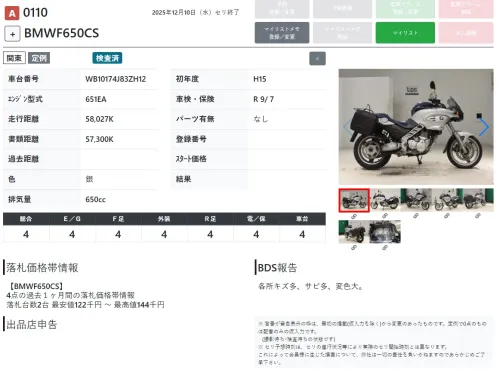
Task: Select the 定例 tag label
Action: click(39, 58)
